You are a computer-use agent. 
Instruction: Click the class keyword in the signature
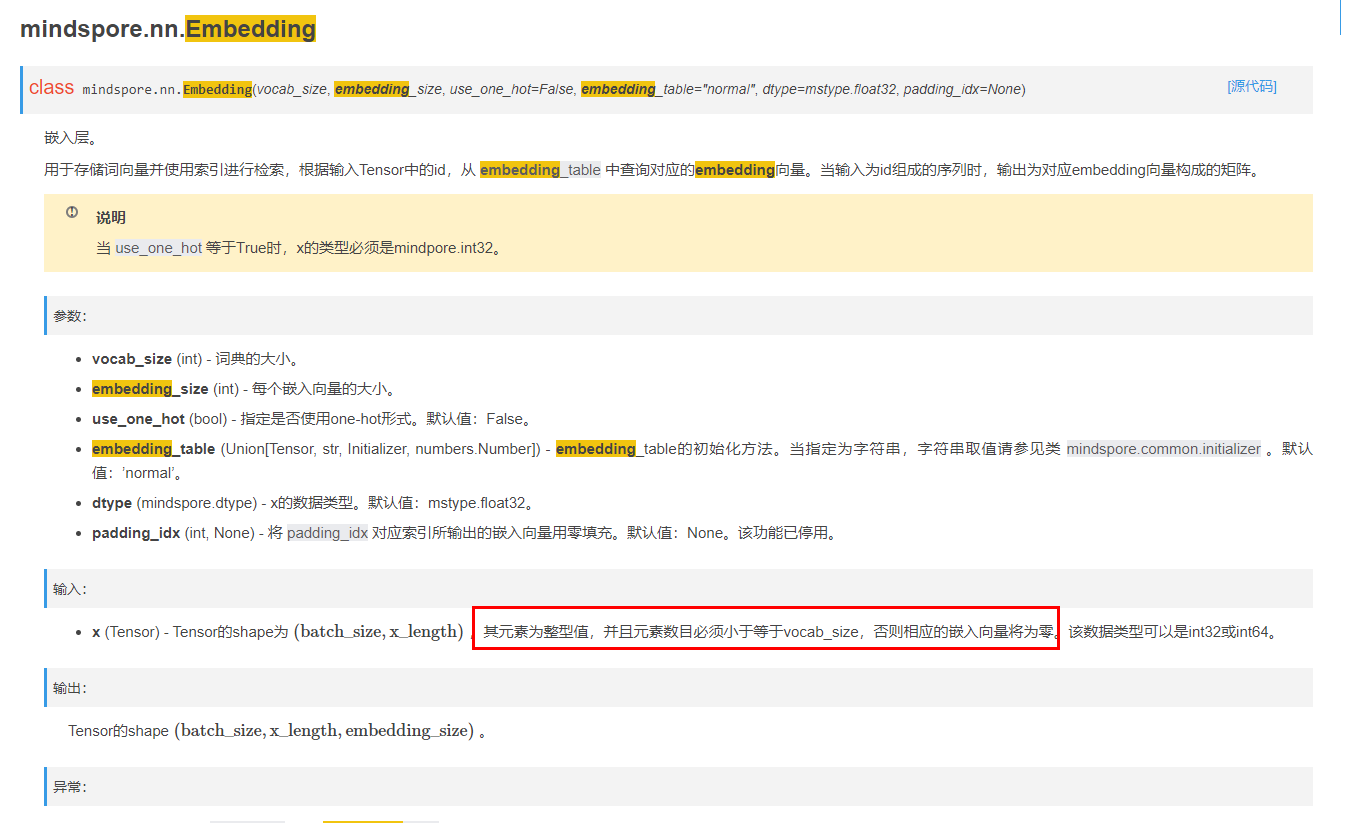point(51,88)
